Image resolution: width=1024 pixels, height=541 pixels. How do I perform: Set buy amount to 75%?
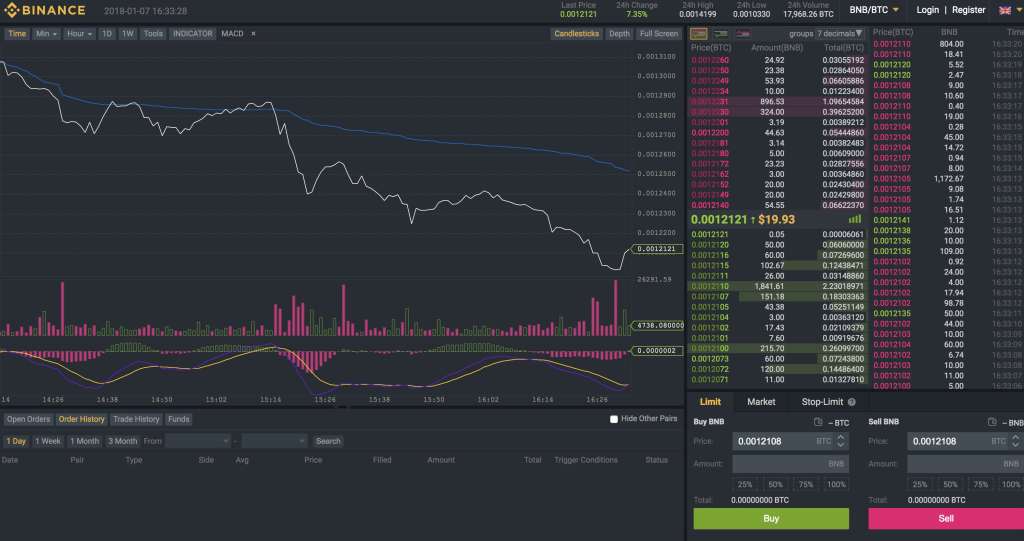point(806,484)
